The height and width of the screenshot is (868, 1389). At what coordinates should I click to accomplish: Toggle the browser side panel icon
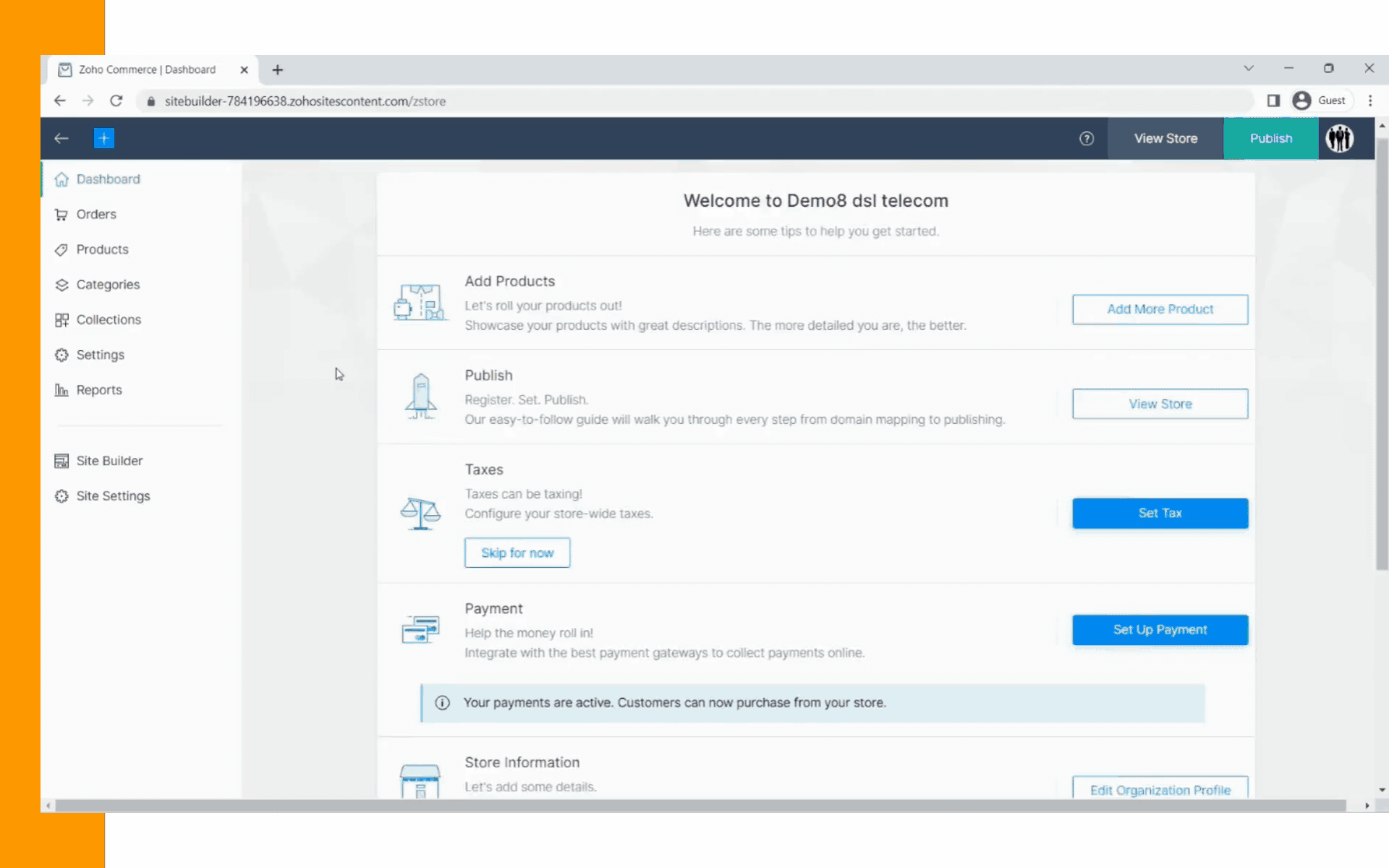(1273, 101)
